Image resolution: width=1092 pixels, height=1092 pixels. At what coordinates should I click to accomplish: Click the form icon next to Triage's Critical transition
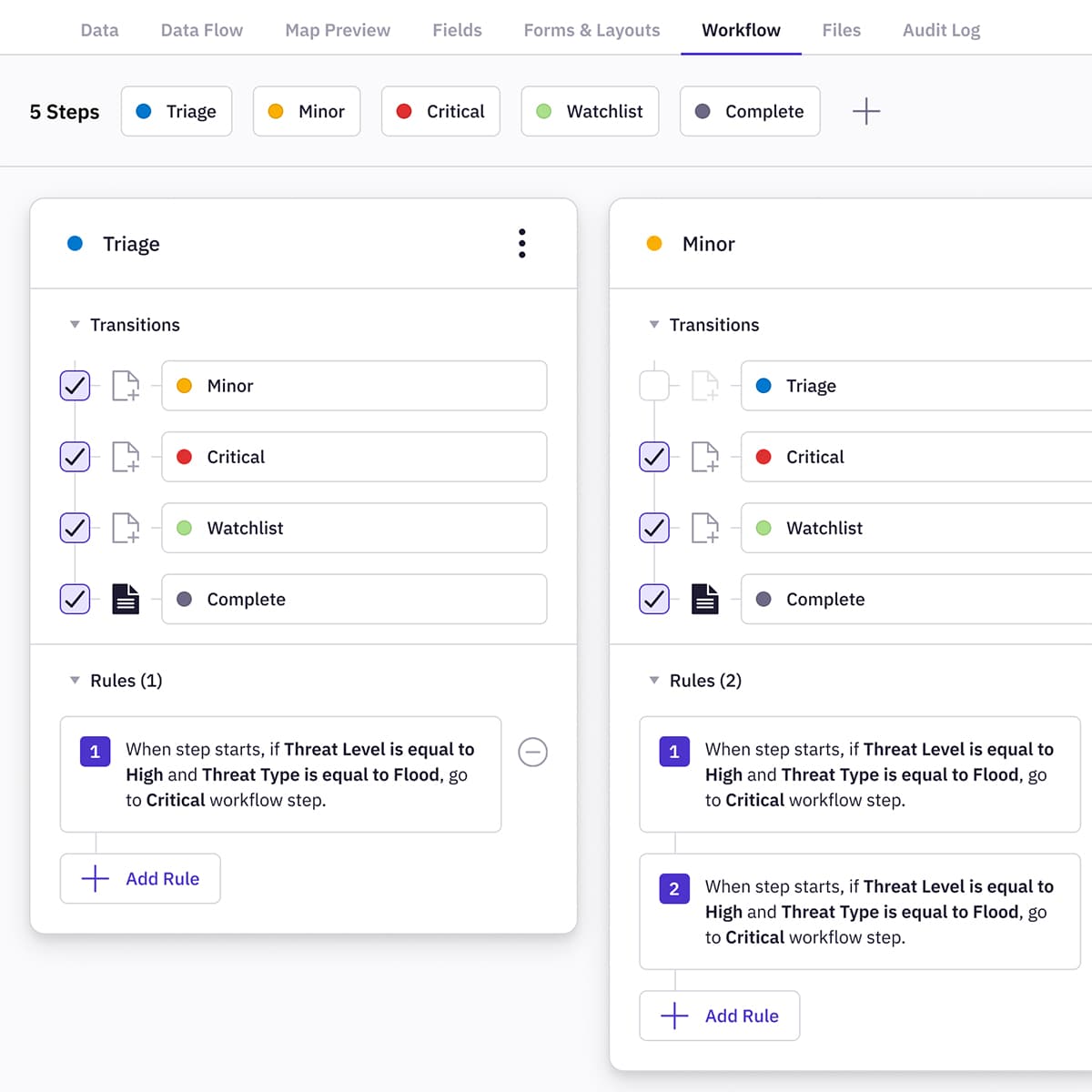(126, 456)
